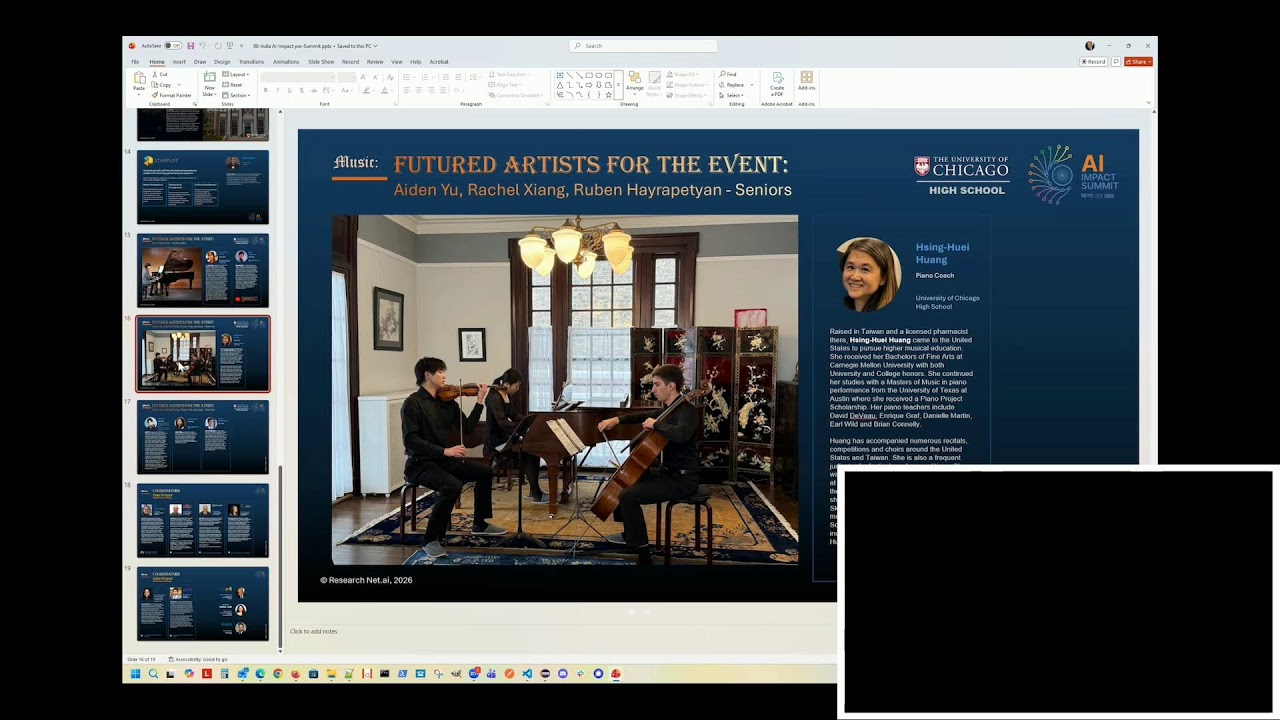The image size is (1280, 720).
Task: Open the Select dropdown
Action: [733, 95]
